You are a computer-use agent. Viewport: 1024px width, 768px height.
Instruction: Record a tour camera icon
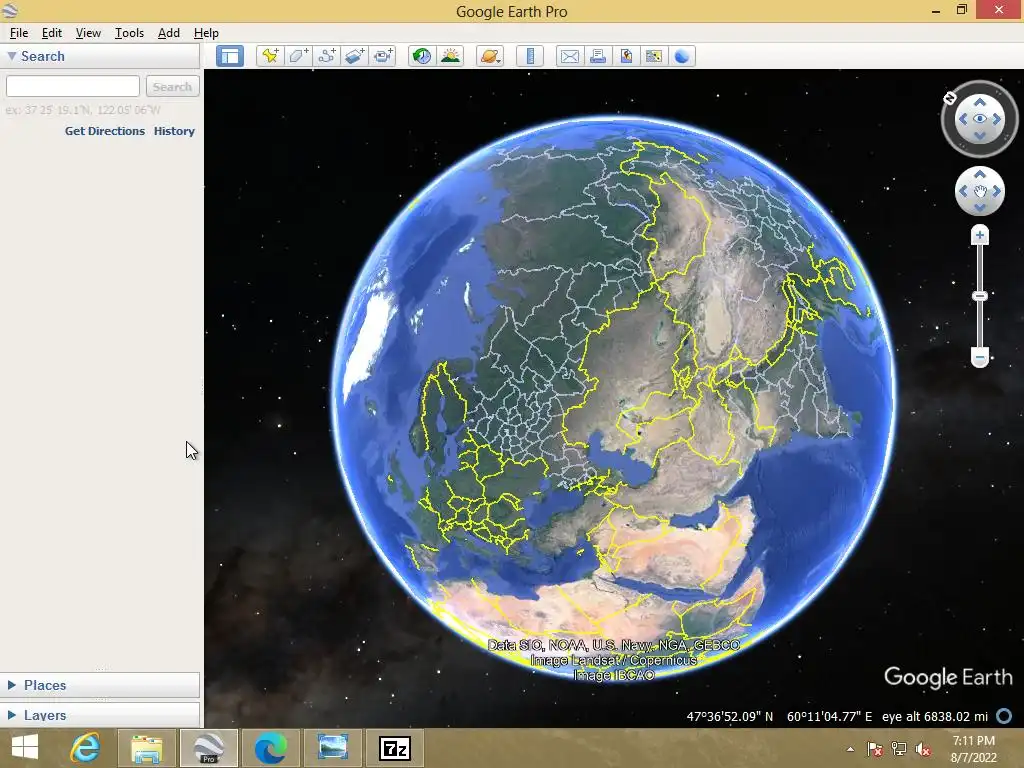(384, 56)
